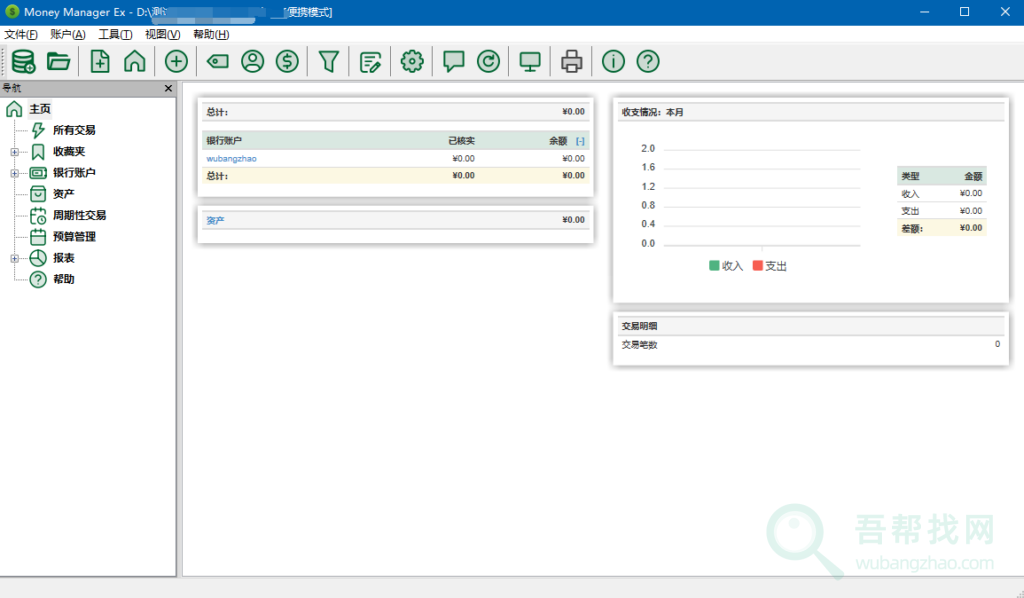1024x598 pixels.
Task: Open the 工具(T) menu
Action: click(115, 34)
